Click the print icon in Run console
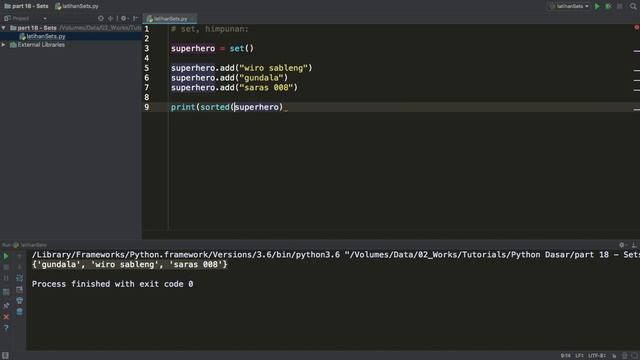This screenshot has width=640, height=360. tap(19, 301)
